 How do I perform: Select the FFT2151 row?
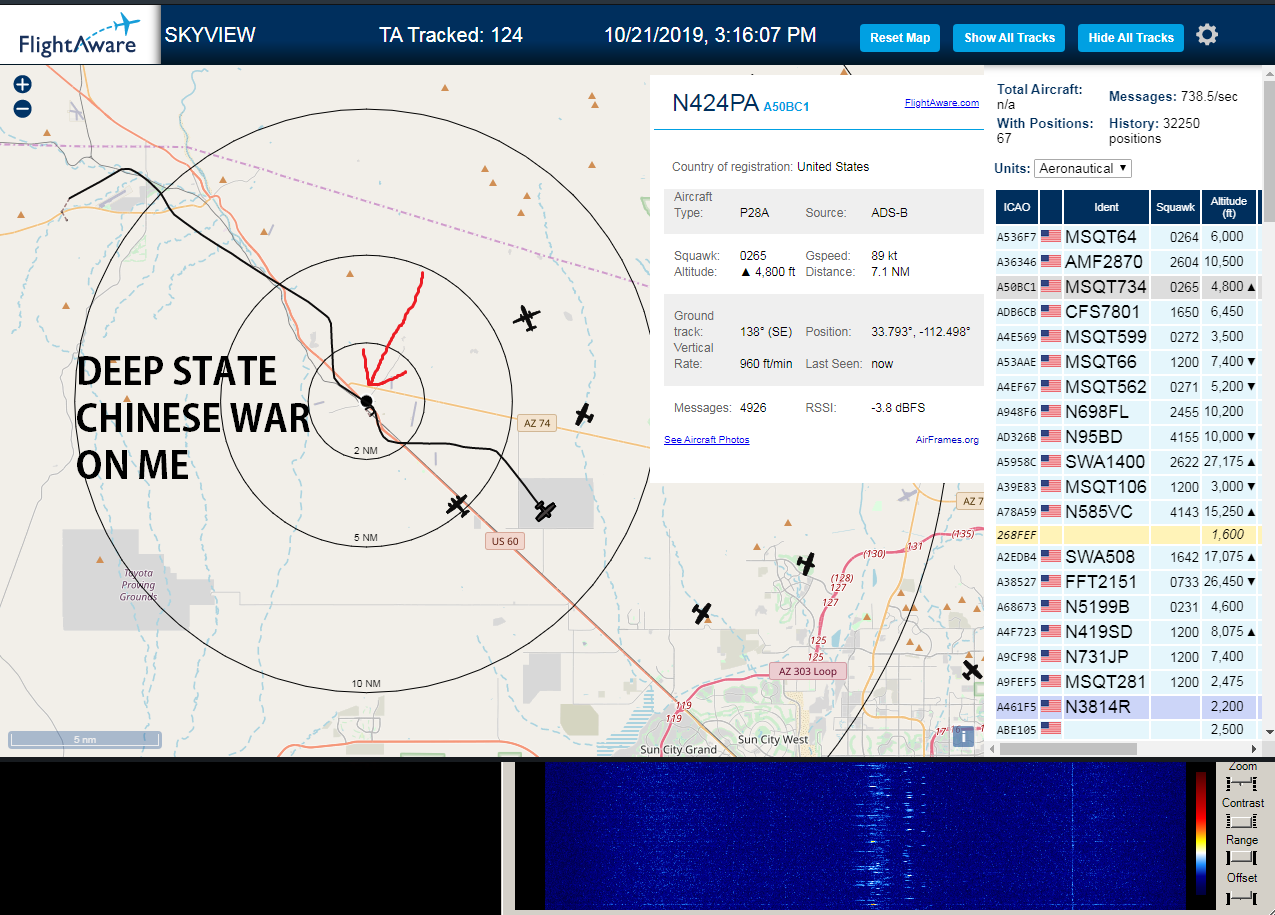click(x=1126, y=582)
